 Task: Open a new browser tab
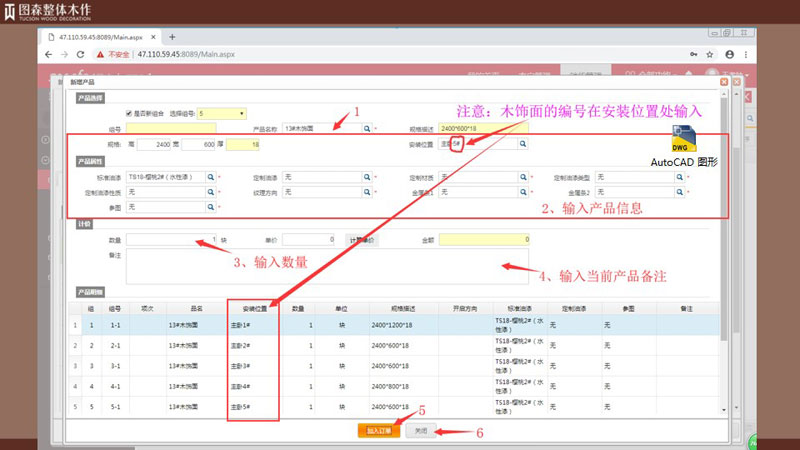(172, 36)
